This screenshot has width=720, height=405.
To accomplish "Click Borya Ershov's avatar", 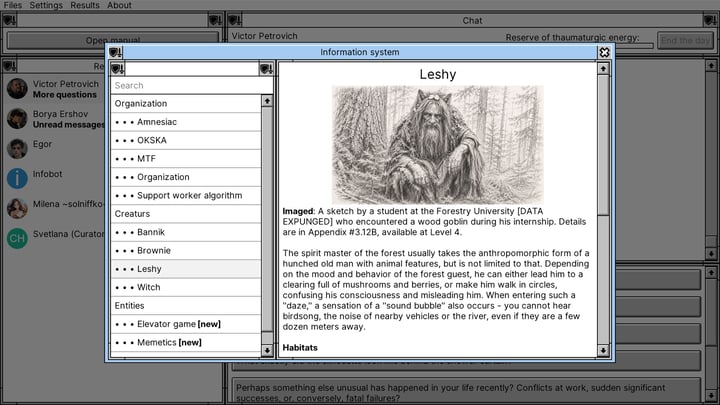I will pos(17,118).
